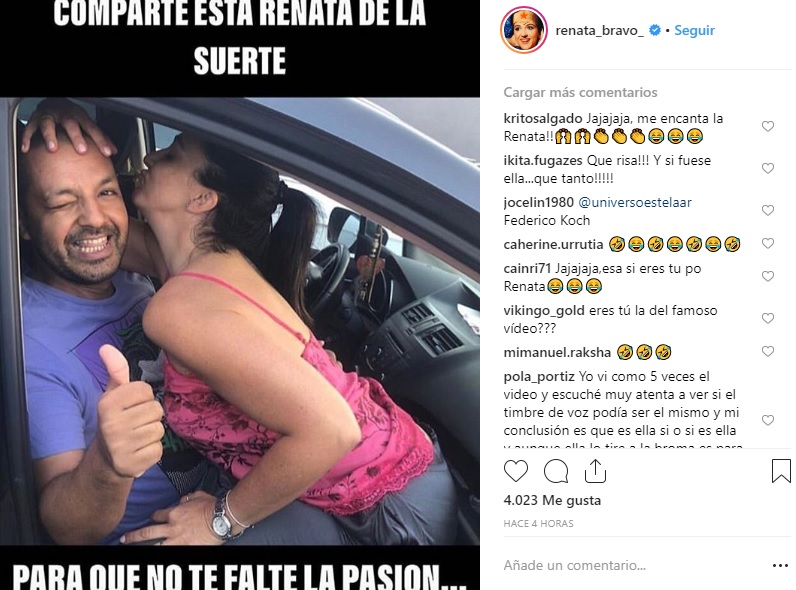Open renata_bravo_ profile username
796x590 pixels.
click(x=600, y=30)
